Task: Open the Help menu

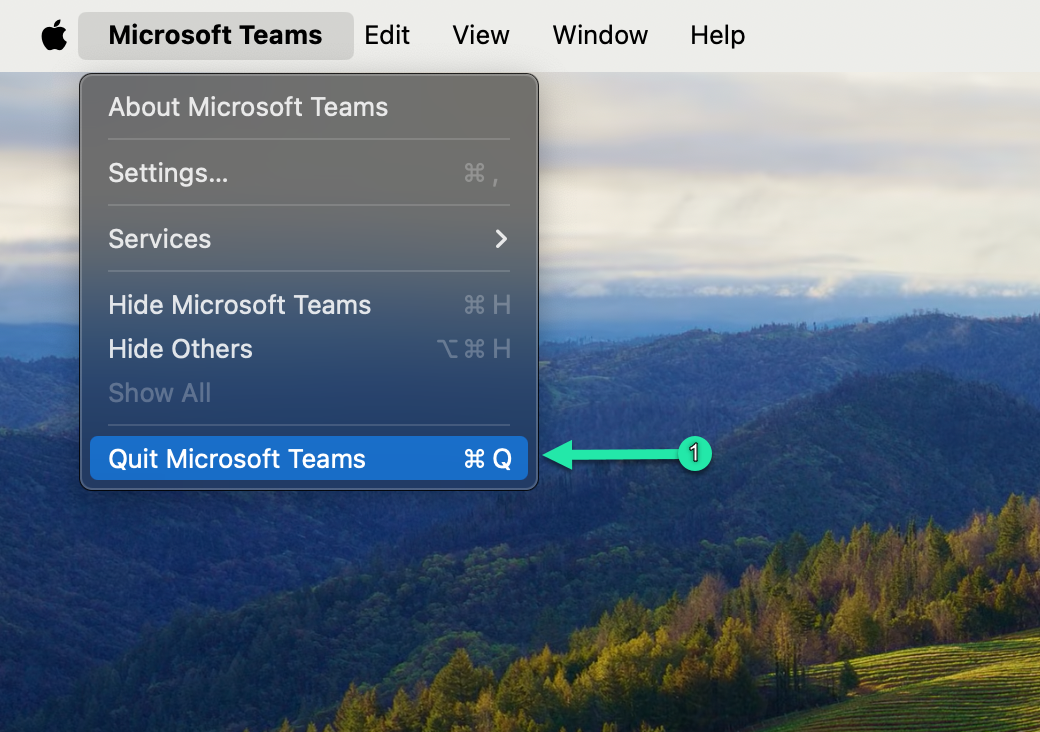Action: pos(718,35)
